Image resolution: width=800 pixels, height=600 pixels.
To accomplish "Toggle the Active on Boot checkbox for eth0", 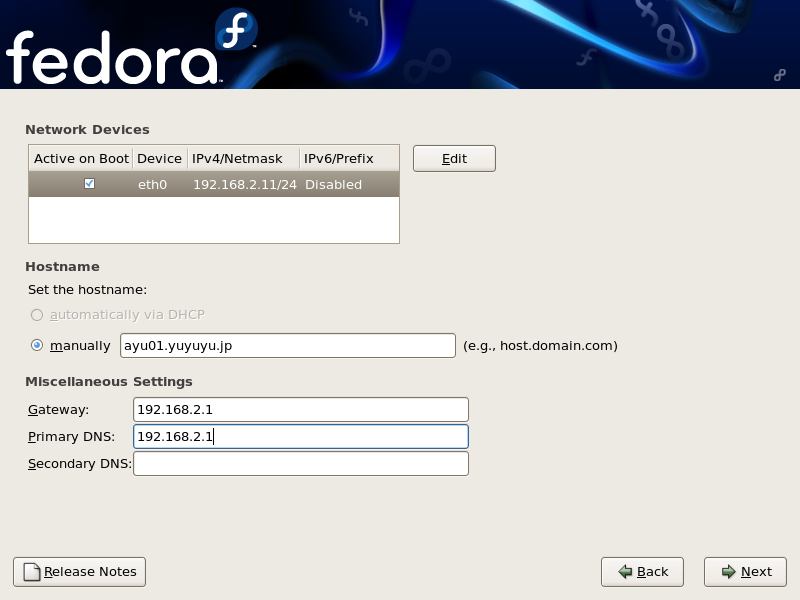I will [x=89, y=184].
